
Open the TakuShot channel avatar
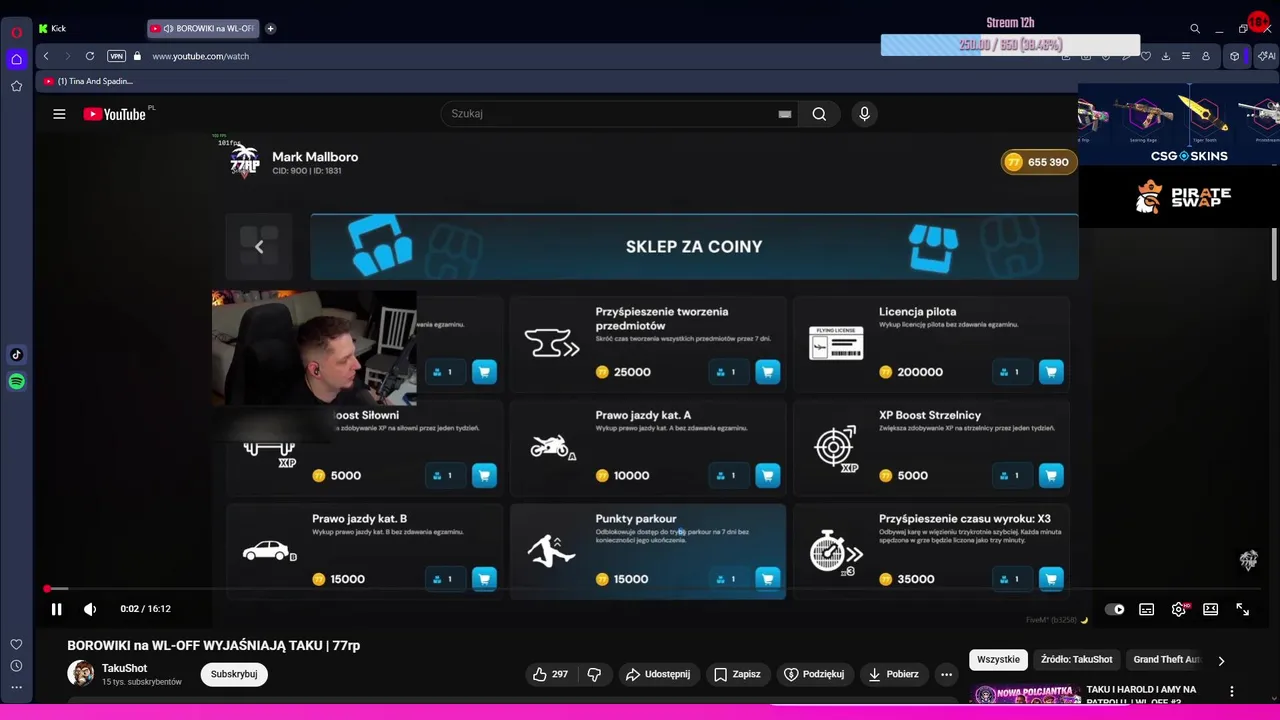click(x=81, y=673)
